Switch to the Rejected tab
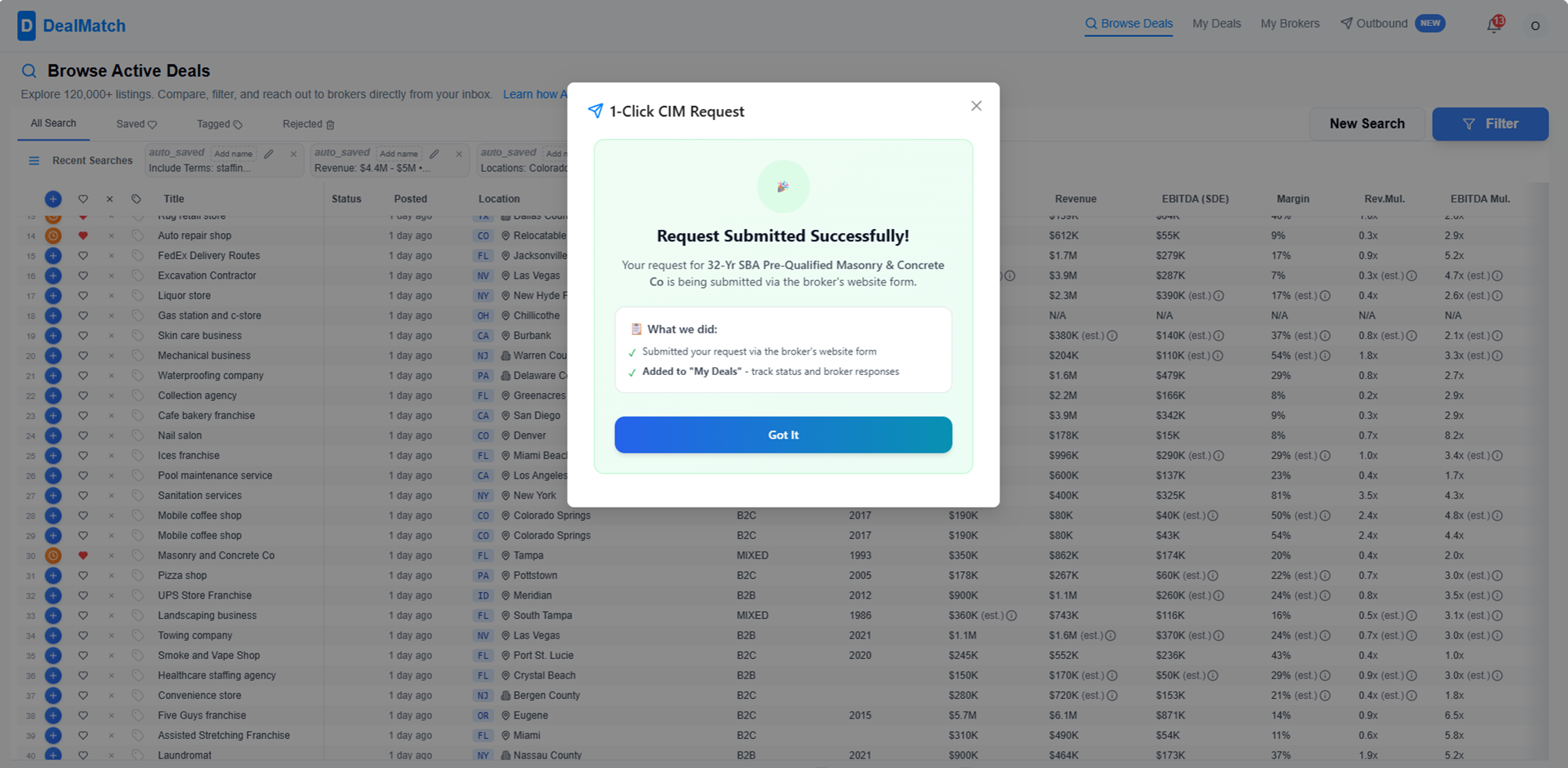The height and width of the screenshot is (768, 1568). 308,124
